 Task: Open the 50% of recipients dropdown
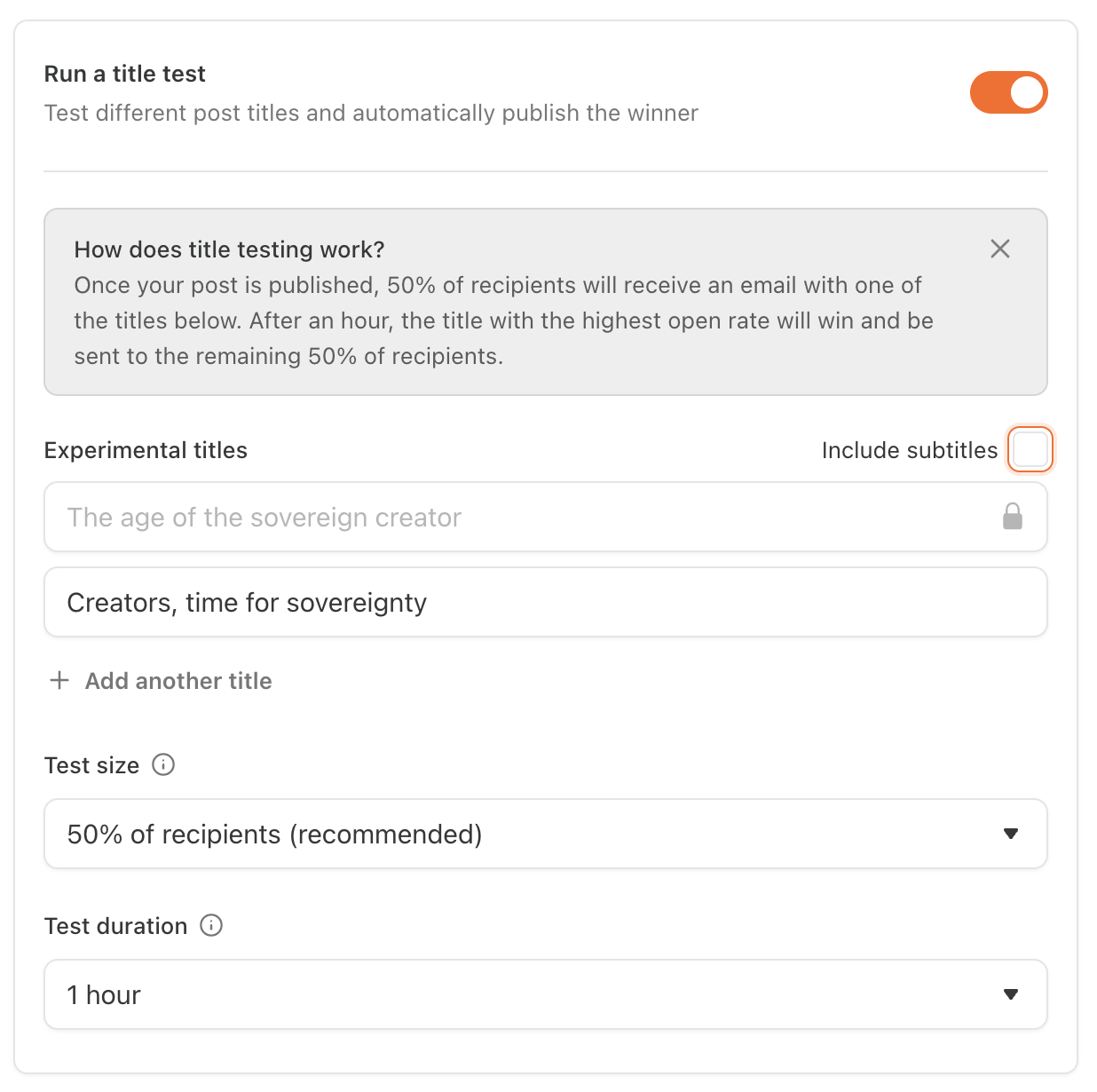(x=546, y=834)
